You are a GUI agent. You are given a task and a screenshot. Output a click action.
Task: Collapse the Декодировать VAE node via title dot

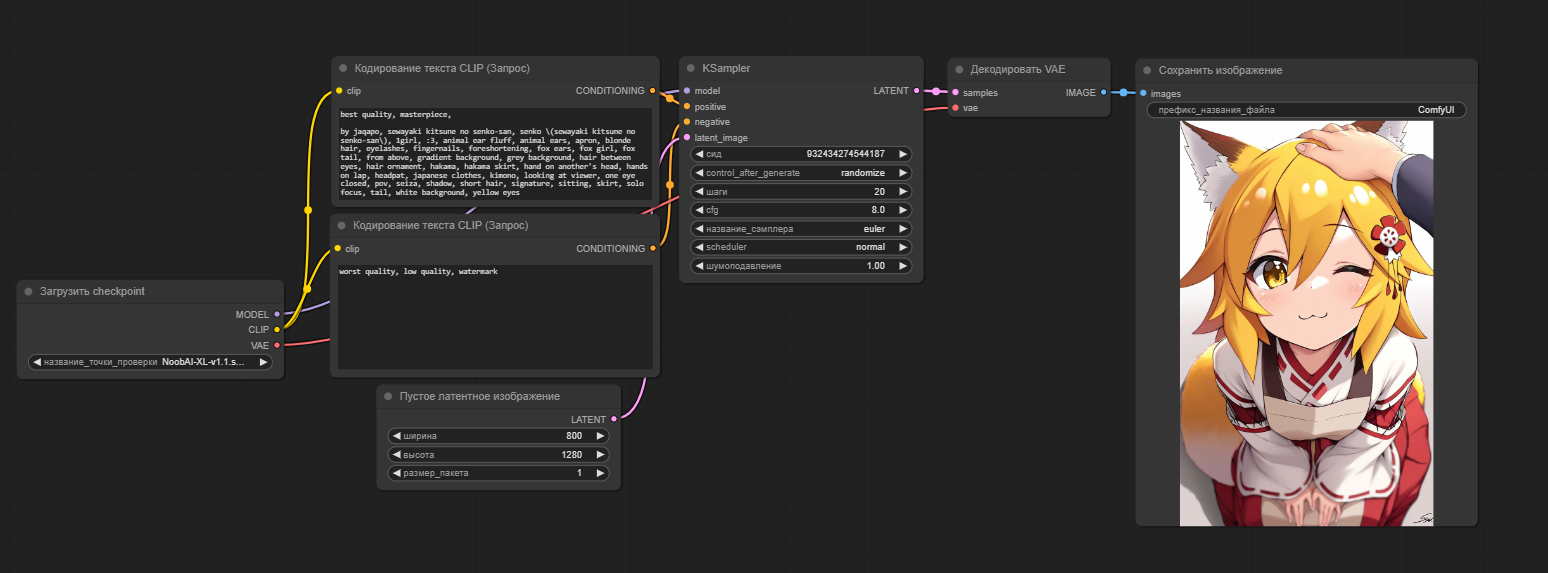[959, 69]
